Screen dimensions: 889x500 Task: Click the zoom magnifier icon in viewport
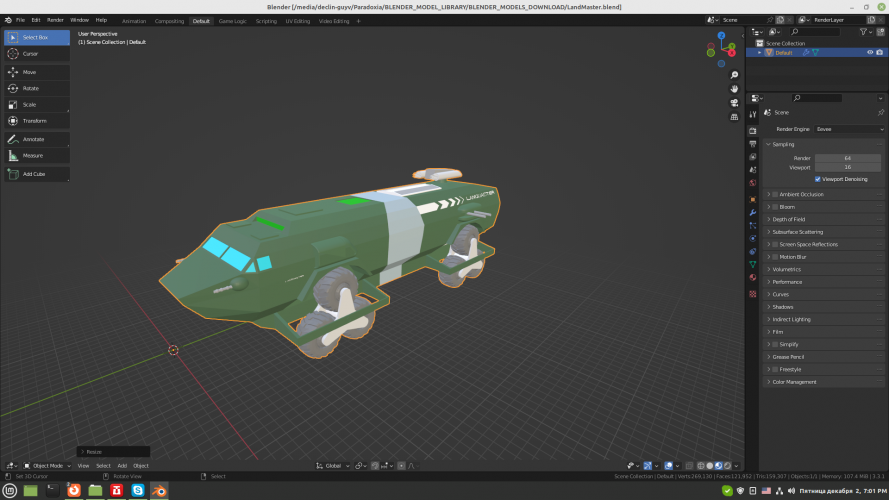(735, 73)
